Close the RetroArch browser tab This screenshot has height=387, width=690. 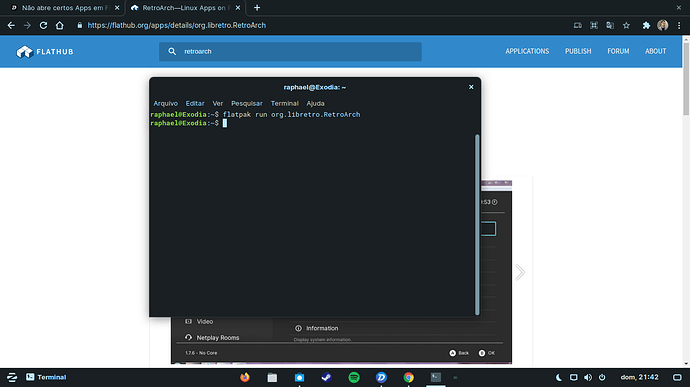(238, 8)
